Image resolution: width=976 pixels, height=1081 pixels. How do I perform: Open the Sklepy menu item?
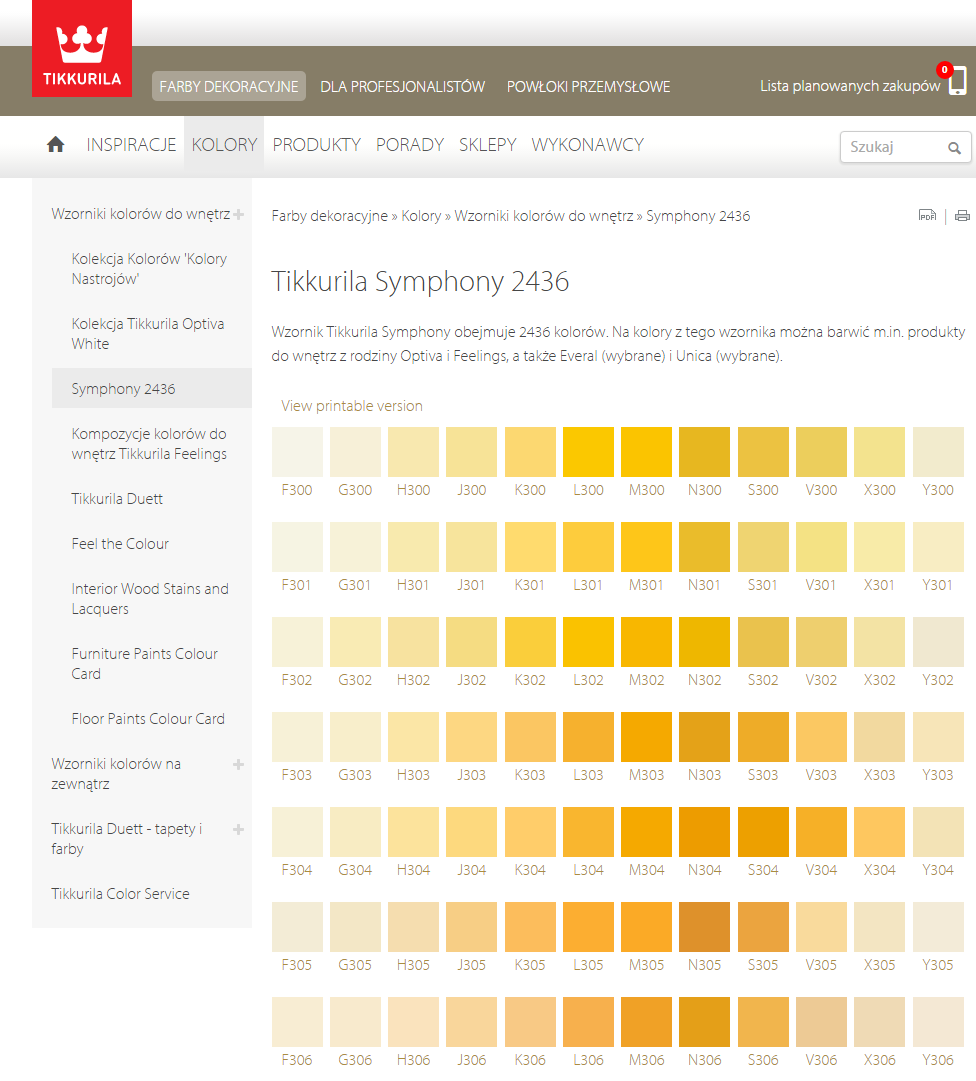tap(487, 145)
